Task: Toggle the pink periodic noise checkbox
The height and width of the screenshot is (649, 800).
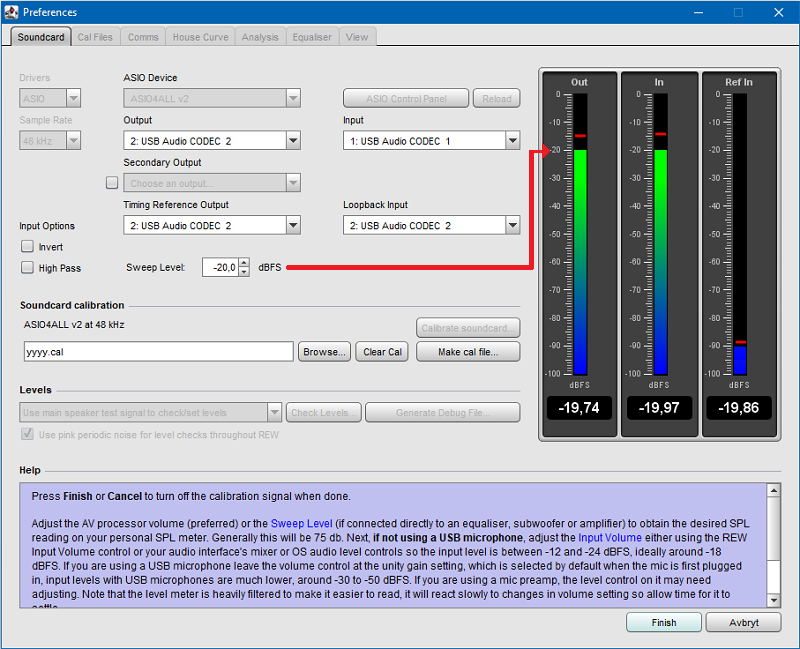Action: (27, 434)
